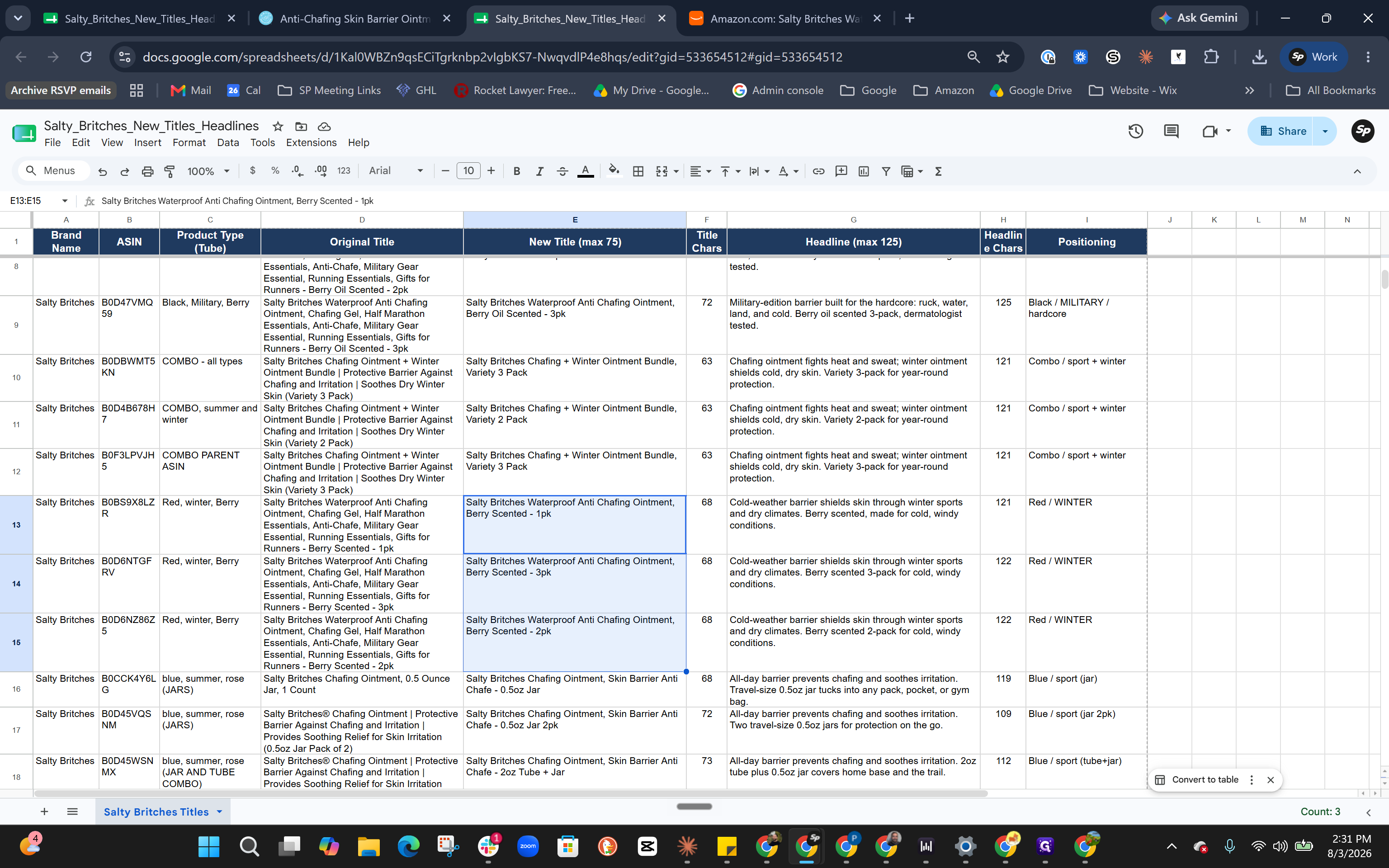Click the Meet camera icon
Viewport: 1389px width, 868px height.
(x=1210, y=131)
